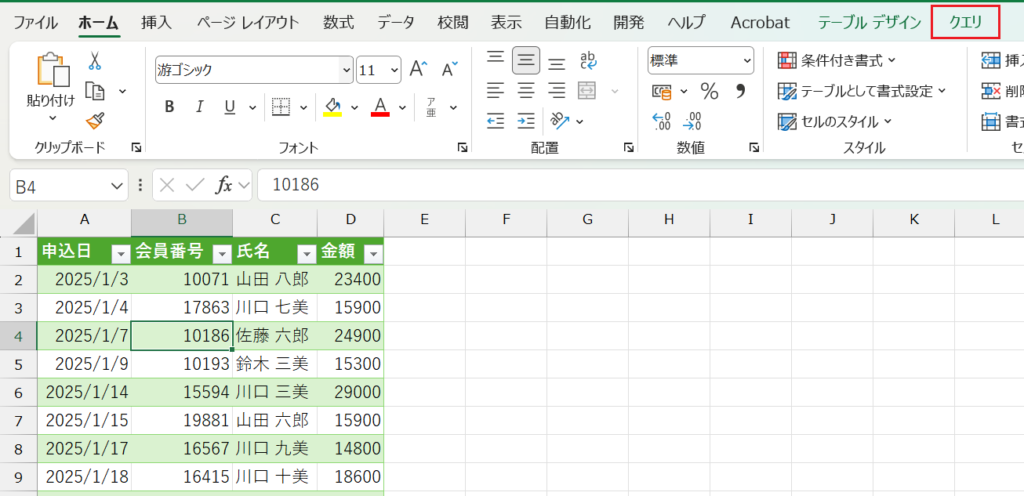Image resolution: width=1024 pixels, height=496 pixels.
Task: Click the Select All corner triangle
Action: [x=24, y=223]
